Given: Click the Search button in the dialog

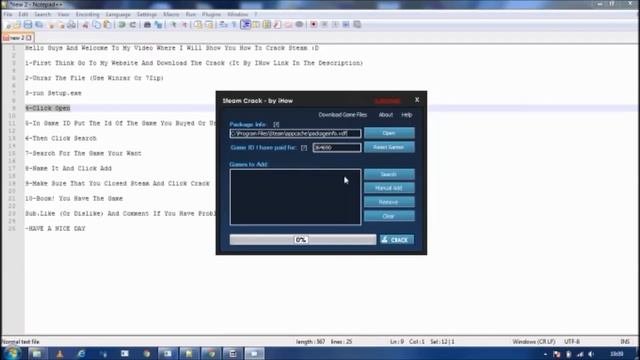Looking at the screenshot, I should pos(389,174).
